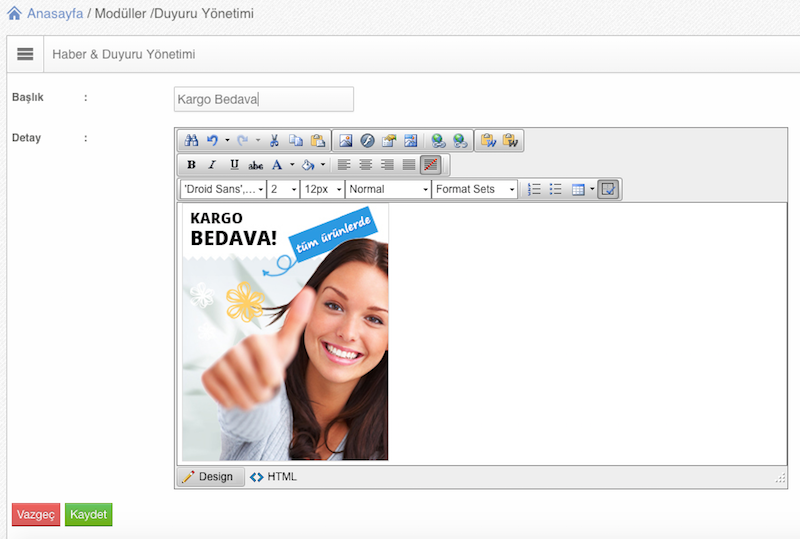Copy selection with the copy icon
The height and width of the screenshot is (539, 800).
click(296, 140)
